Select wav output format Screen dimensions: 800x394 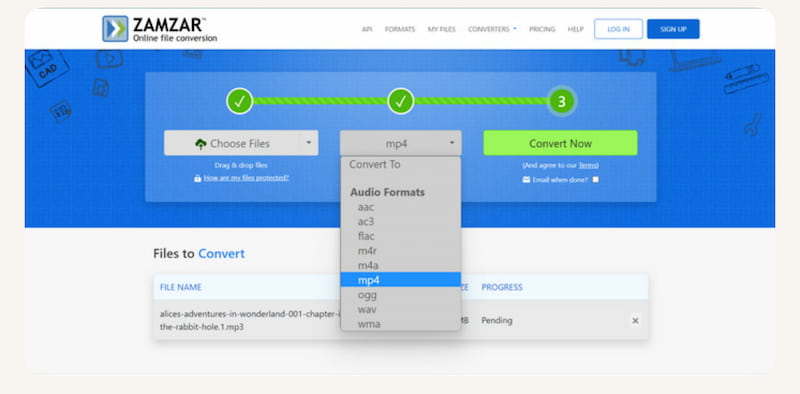[x=401, y=309]
